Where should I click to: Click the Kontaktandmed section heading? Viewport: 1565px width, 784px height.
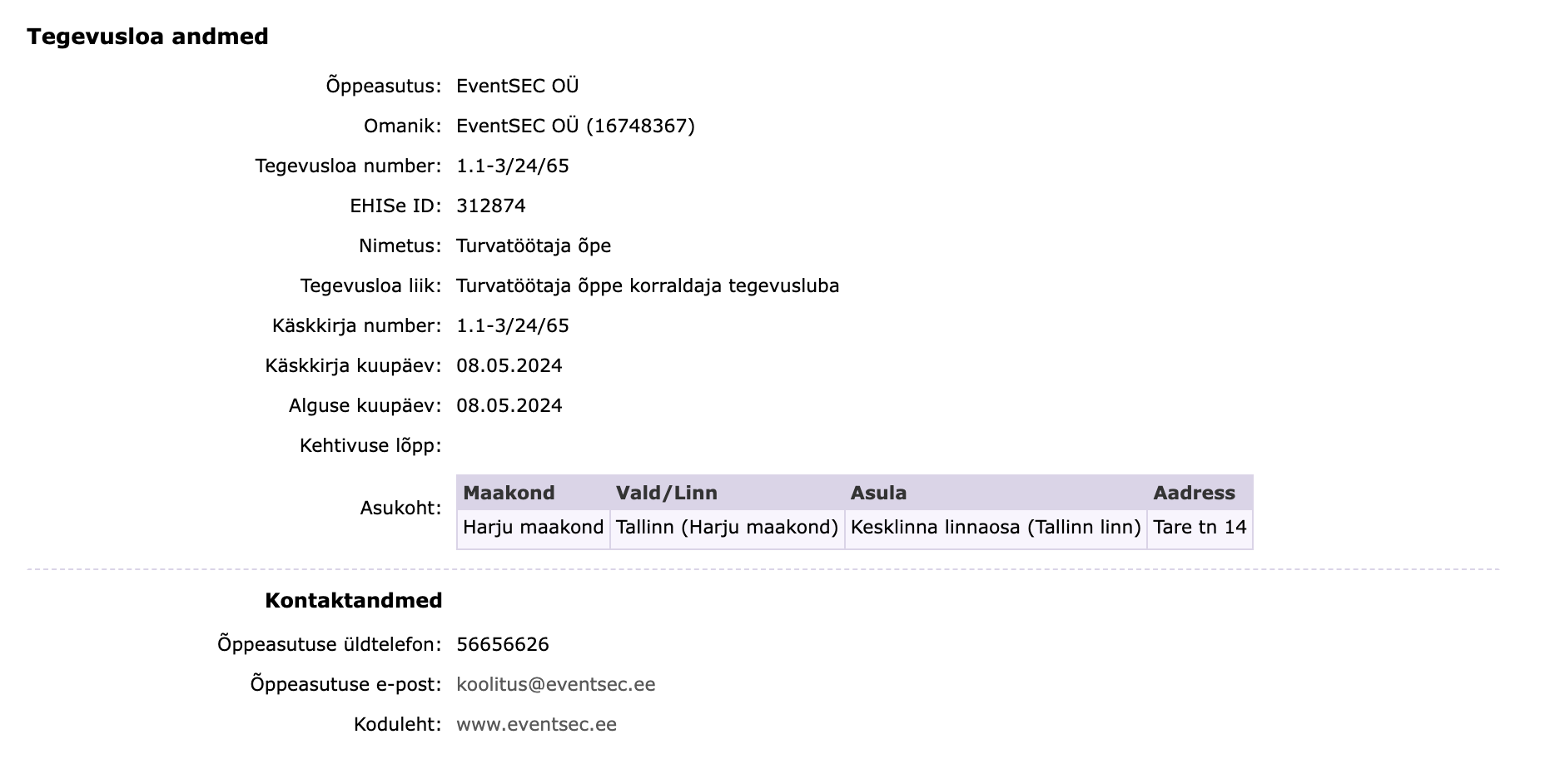[354, 600]
